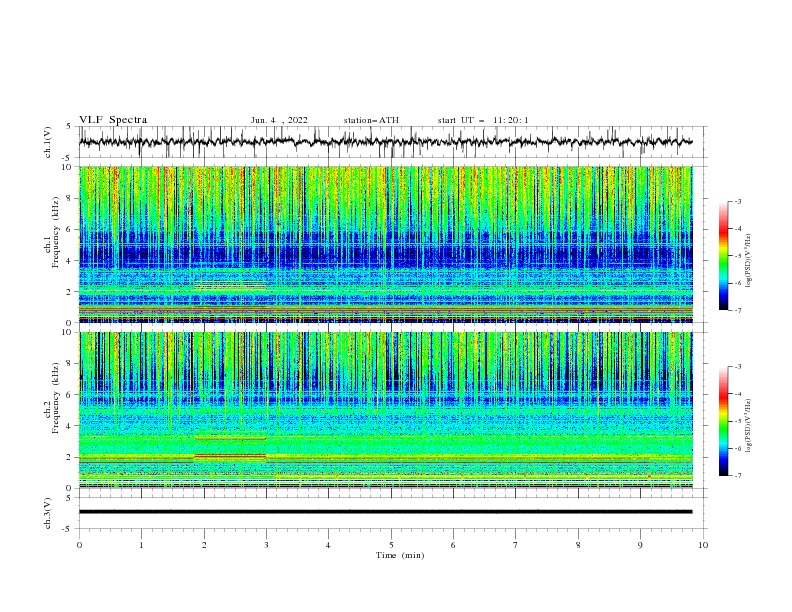Image resolution: width=792 pixels, height=612 pixels.
Task: Click the "10" tick ending the Time axis
Action: [x=703, y=545]
